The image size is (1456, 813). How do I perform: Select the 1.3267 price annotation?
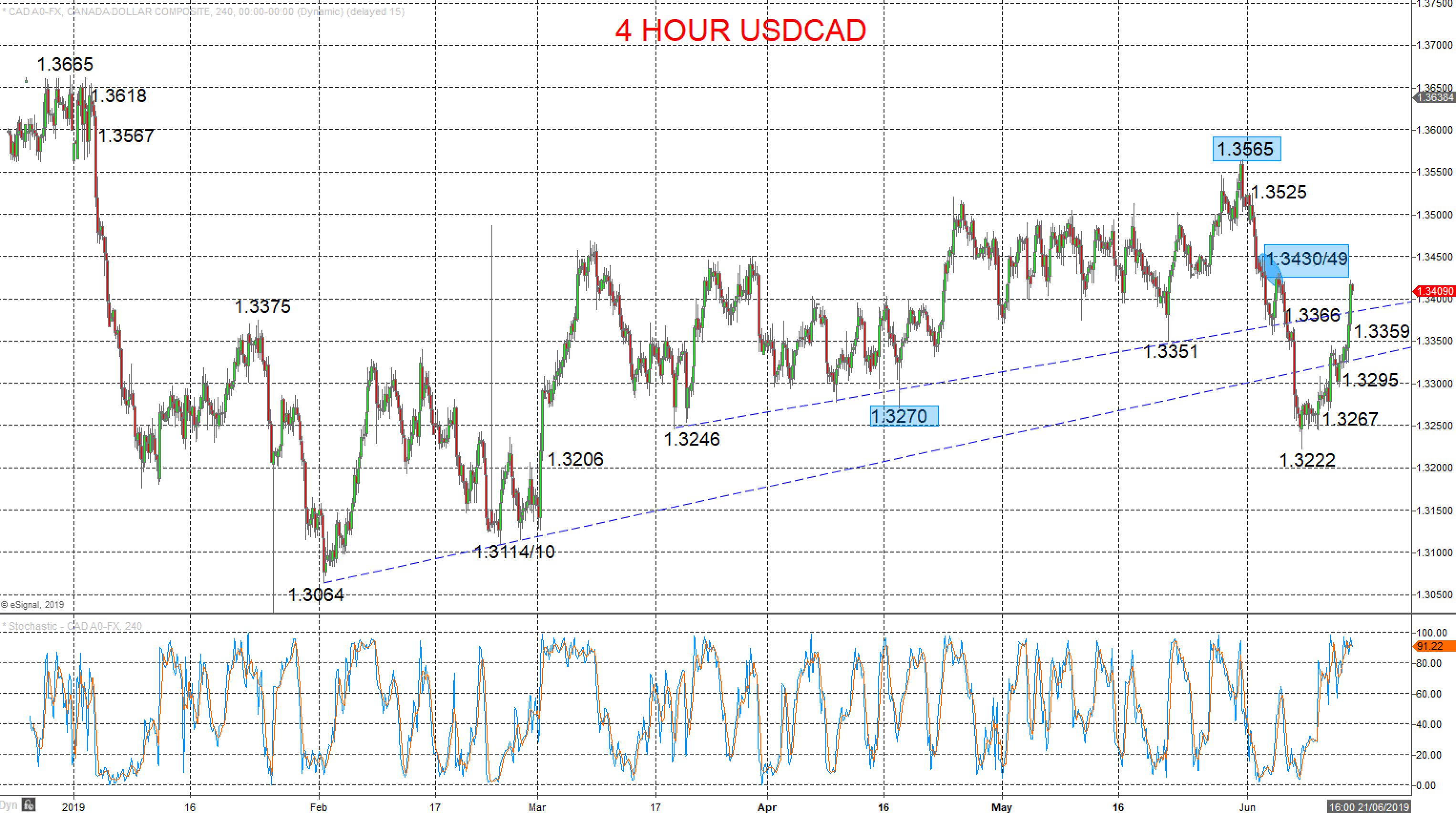coord(1350,419)
